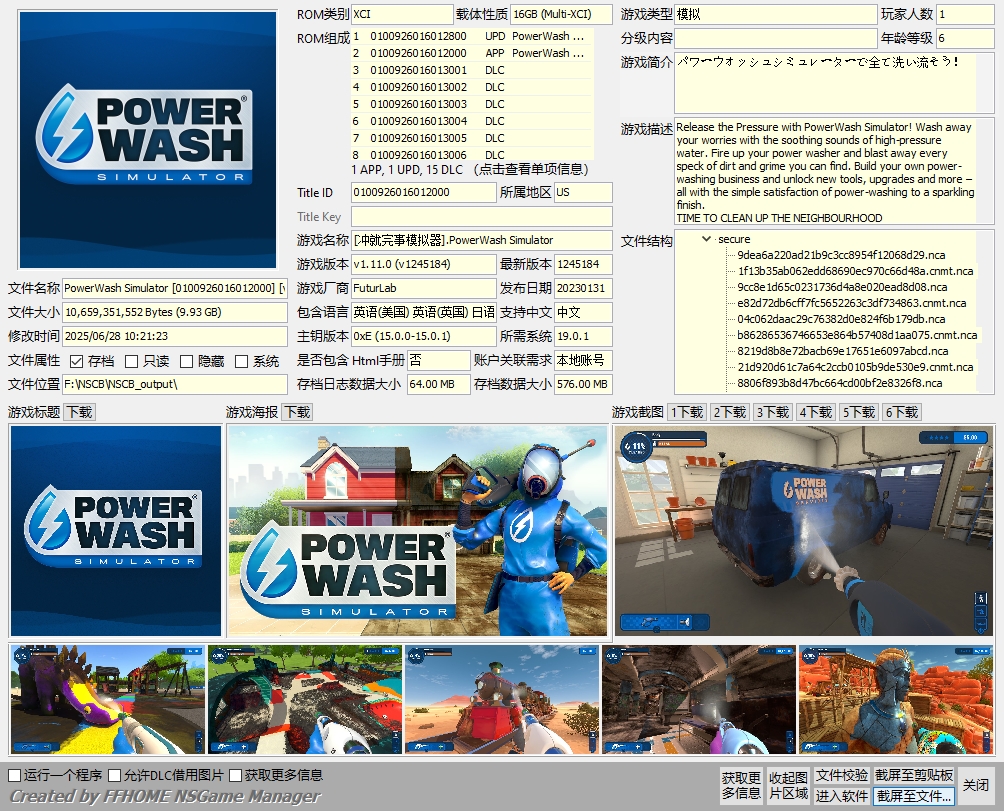Click the 6下载 screenshot download button
Viewport: 1004px width, 811px height.
(902, 412)
